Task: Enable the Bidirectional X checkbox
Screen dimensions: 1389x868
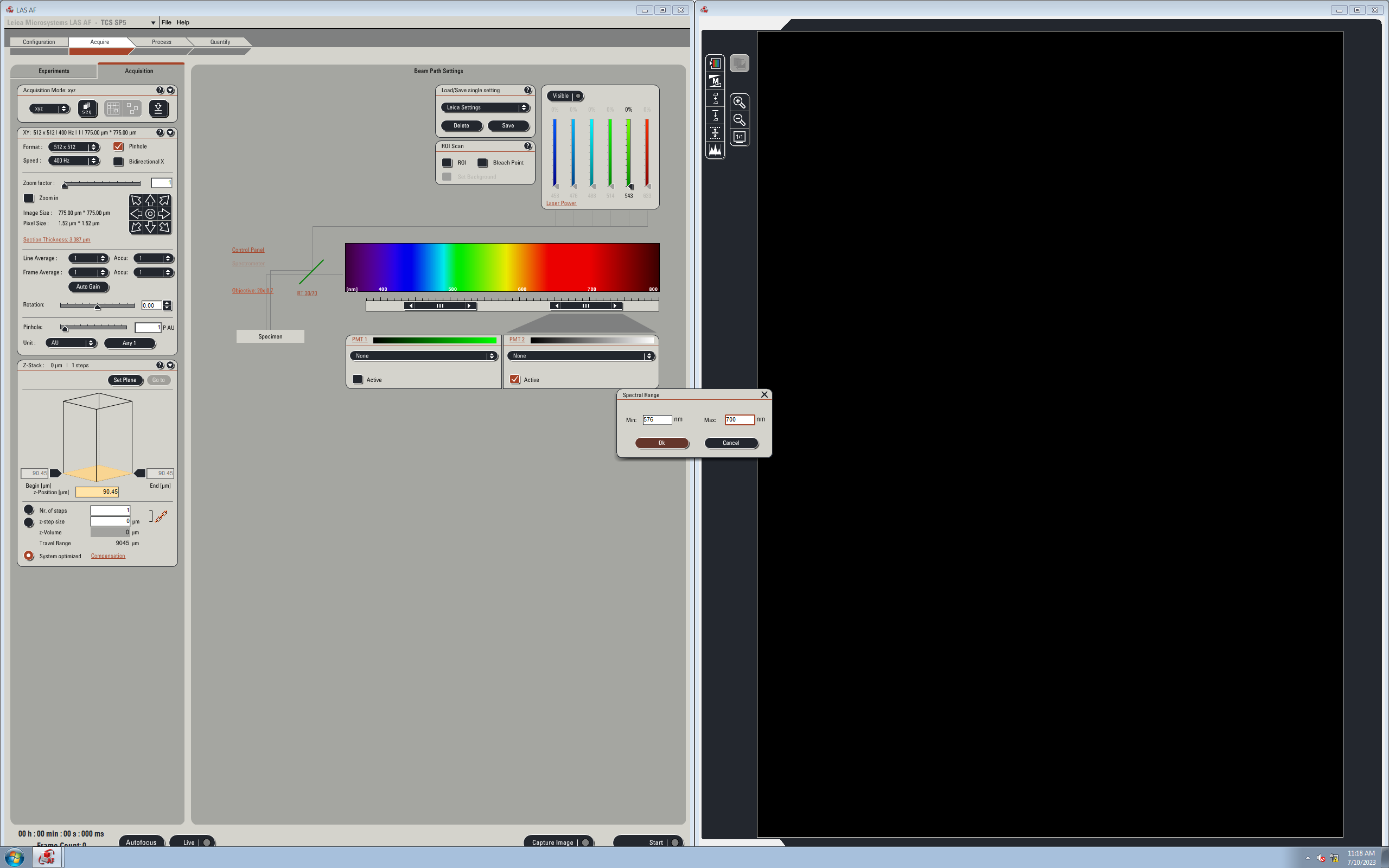Action: (118, 161)
